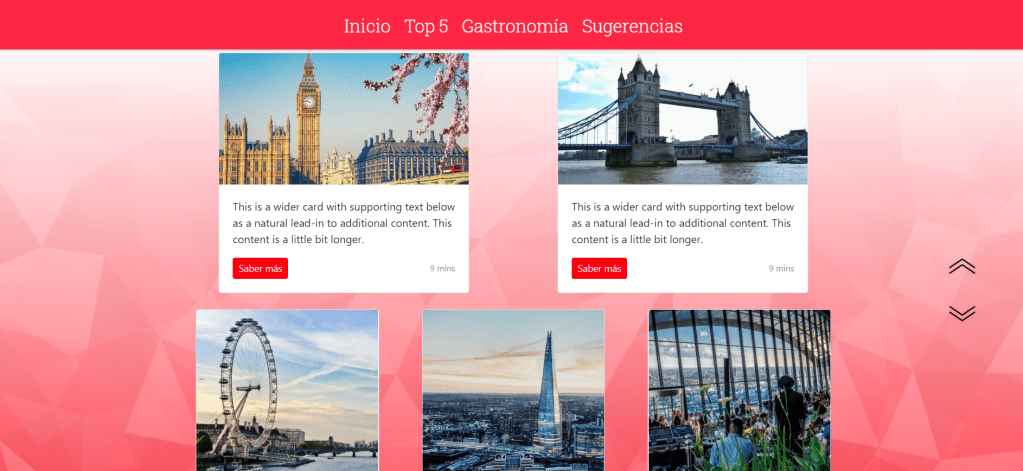The height and width of the screenshot is (471, 1023).
Task: Click the 9 mins label on Big Ben card
Action: click(x=442, y=268)
